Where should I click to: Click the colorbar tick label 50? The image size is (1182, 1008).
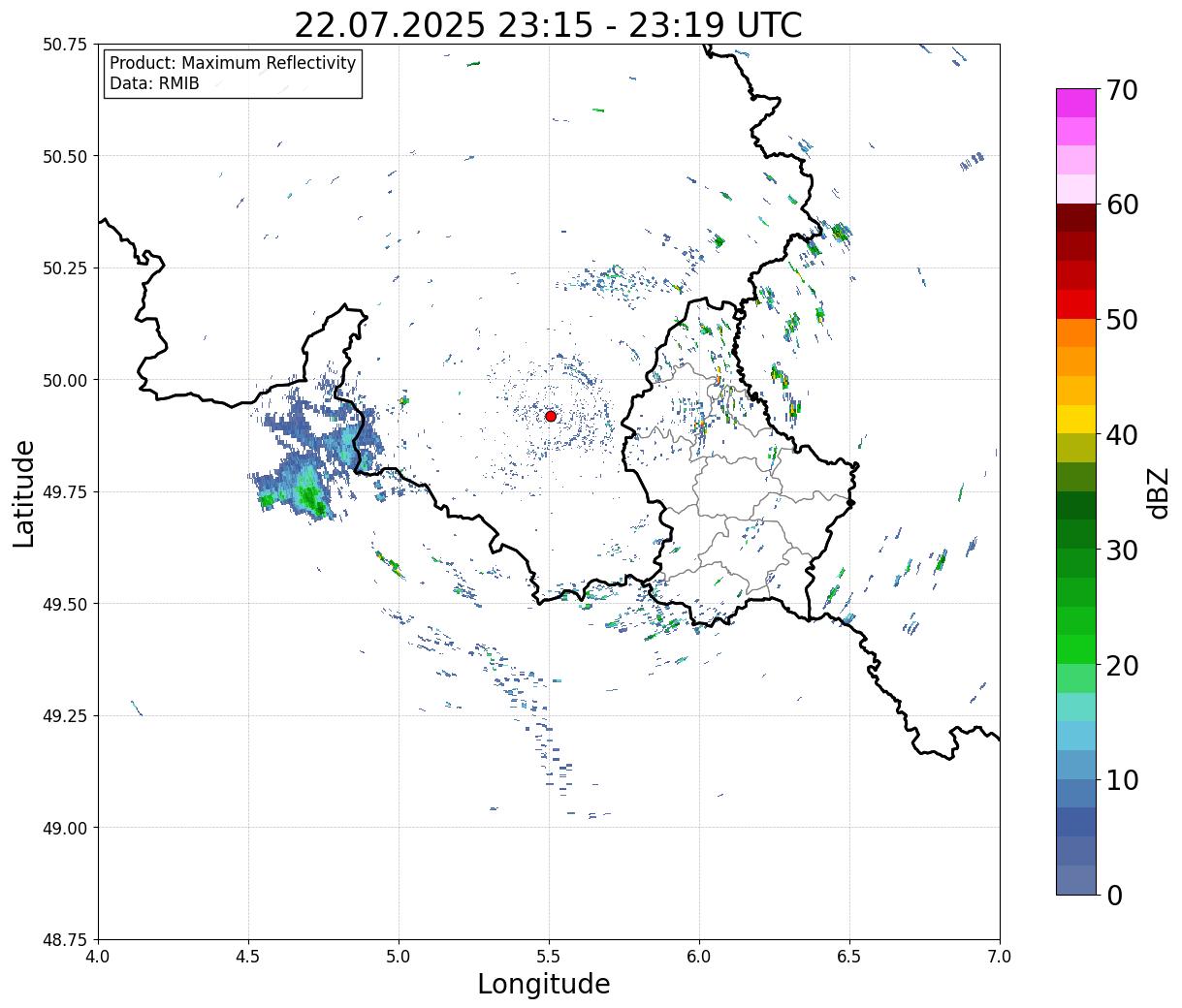pyautogui.click(x=1122, y=320)
